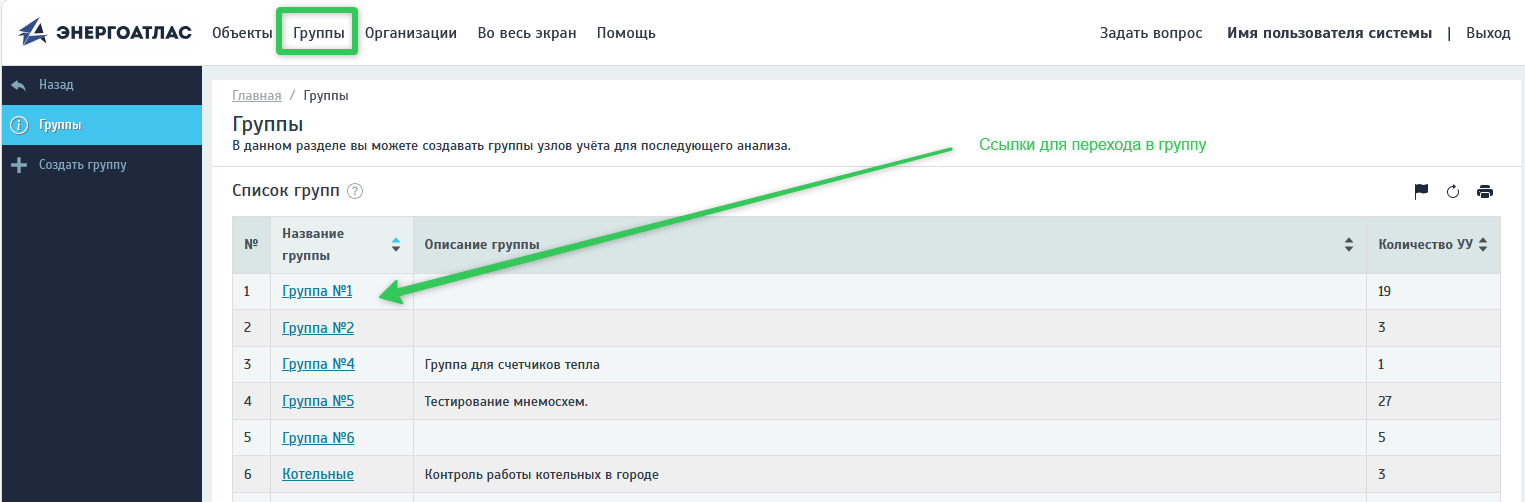1525x502 pixels.
Task: Open the Группа №6 link
Action: (318, 438)
